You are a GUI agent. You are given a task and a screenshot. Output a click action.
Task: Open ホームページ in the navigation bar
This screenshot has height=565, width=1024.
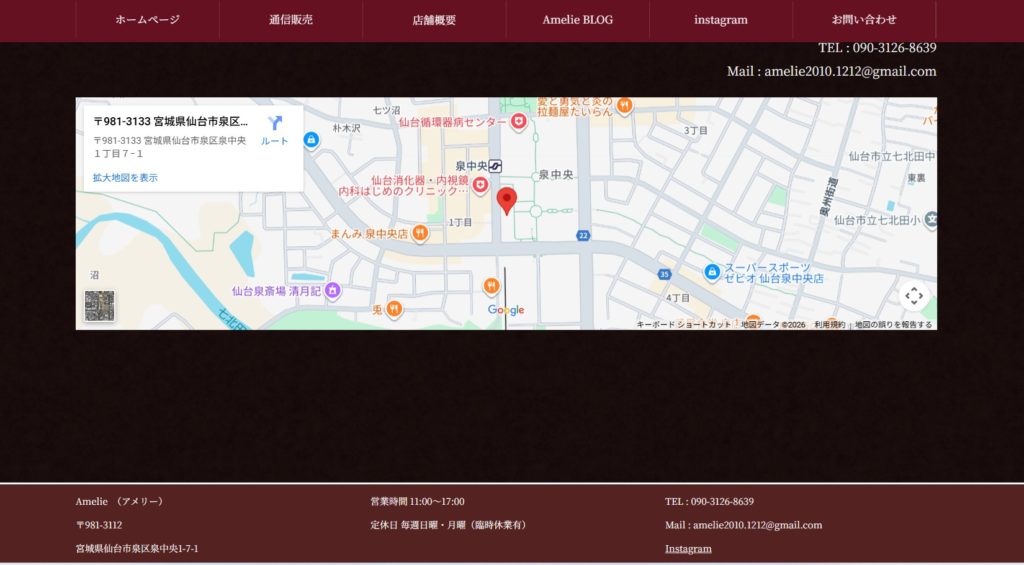click(x=147, y=20)
